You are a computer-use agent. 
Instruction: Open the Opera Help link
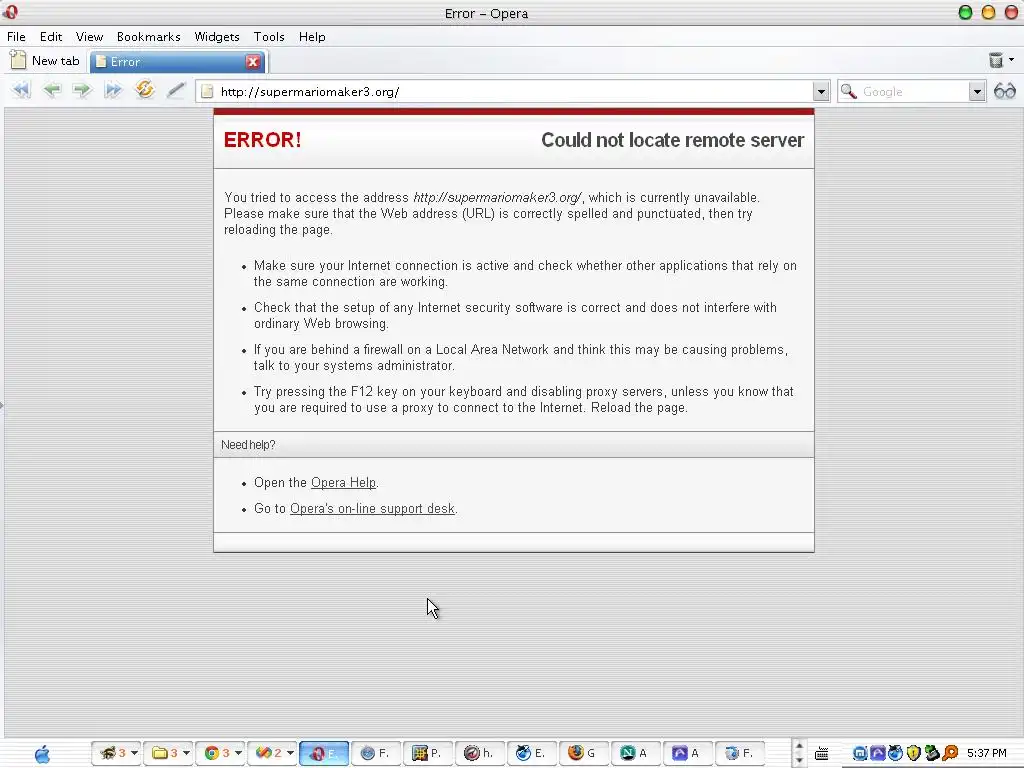tap(344, 483)
